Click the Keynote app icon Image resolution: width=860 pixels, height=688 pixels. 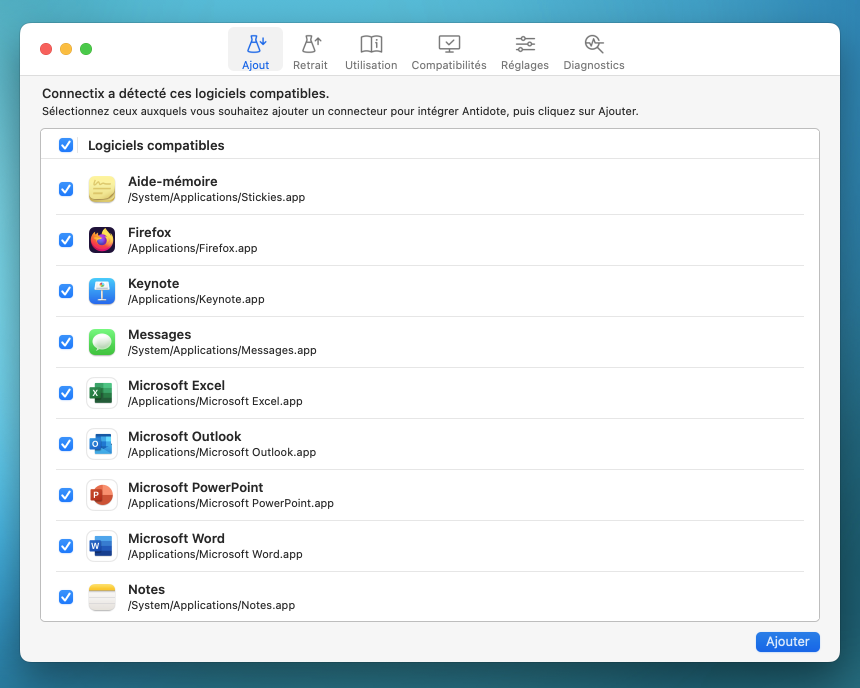[102, 291]
